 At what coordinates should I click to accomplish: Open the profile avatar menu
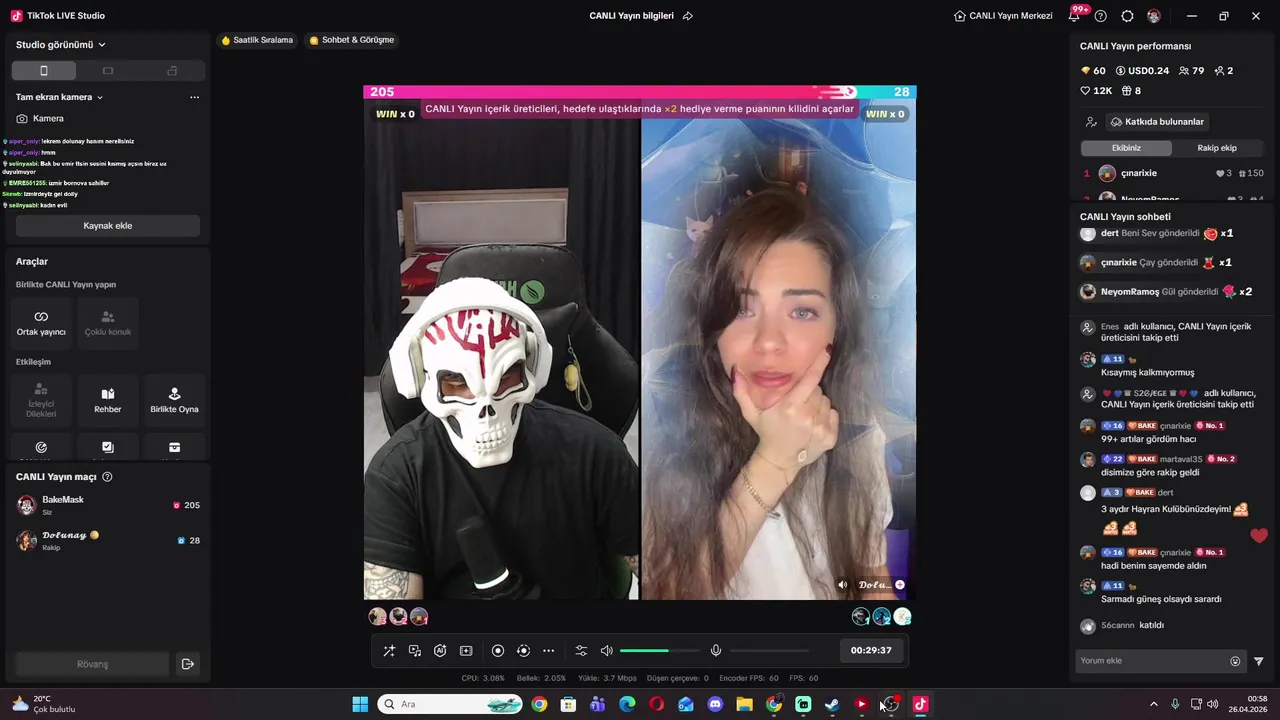[x=1154, y=16]
